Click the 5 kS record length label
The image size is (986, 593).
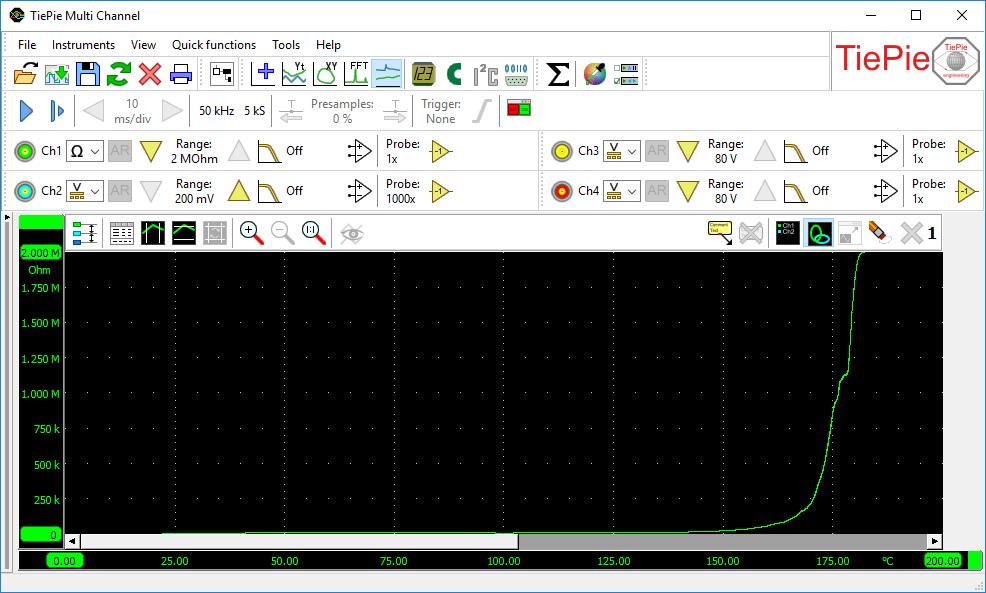coord(254,111)
